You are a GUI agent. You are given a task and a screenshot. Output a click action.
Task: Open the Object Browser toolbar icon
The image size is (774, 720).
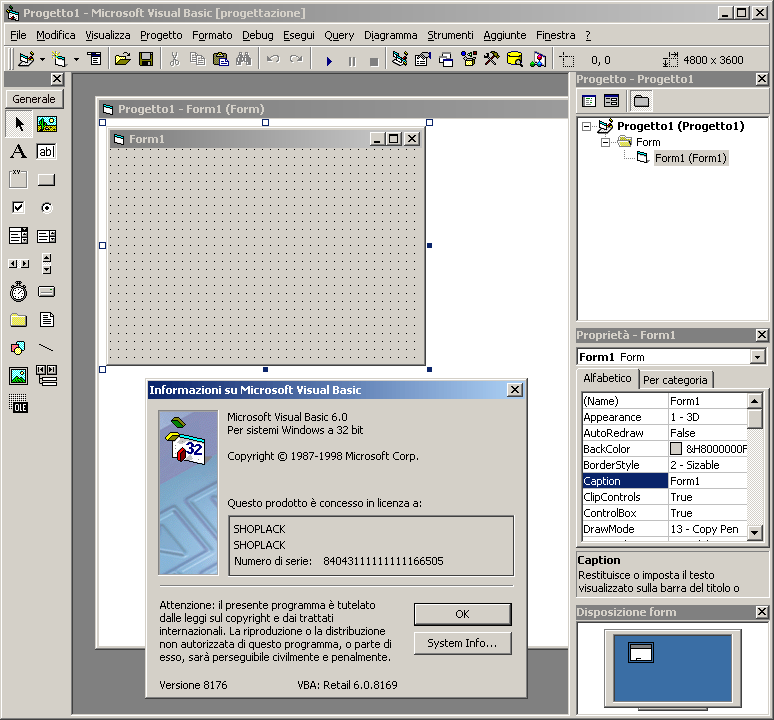[x=469, y=60]
